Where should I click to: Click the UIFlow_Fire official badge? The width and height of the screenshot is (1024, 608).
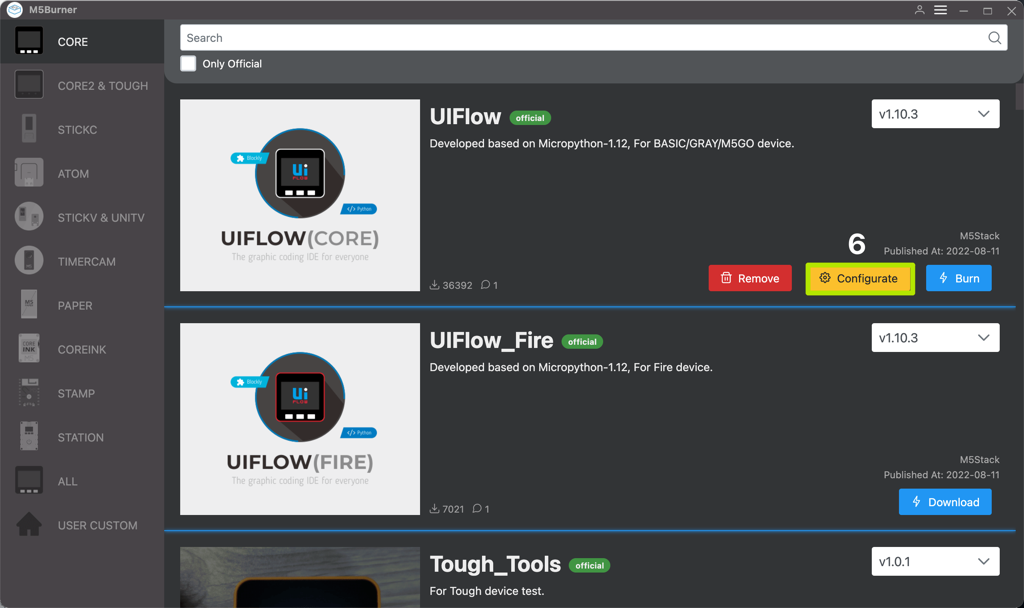click(582, 342)
